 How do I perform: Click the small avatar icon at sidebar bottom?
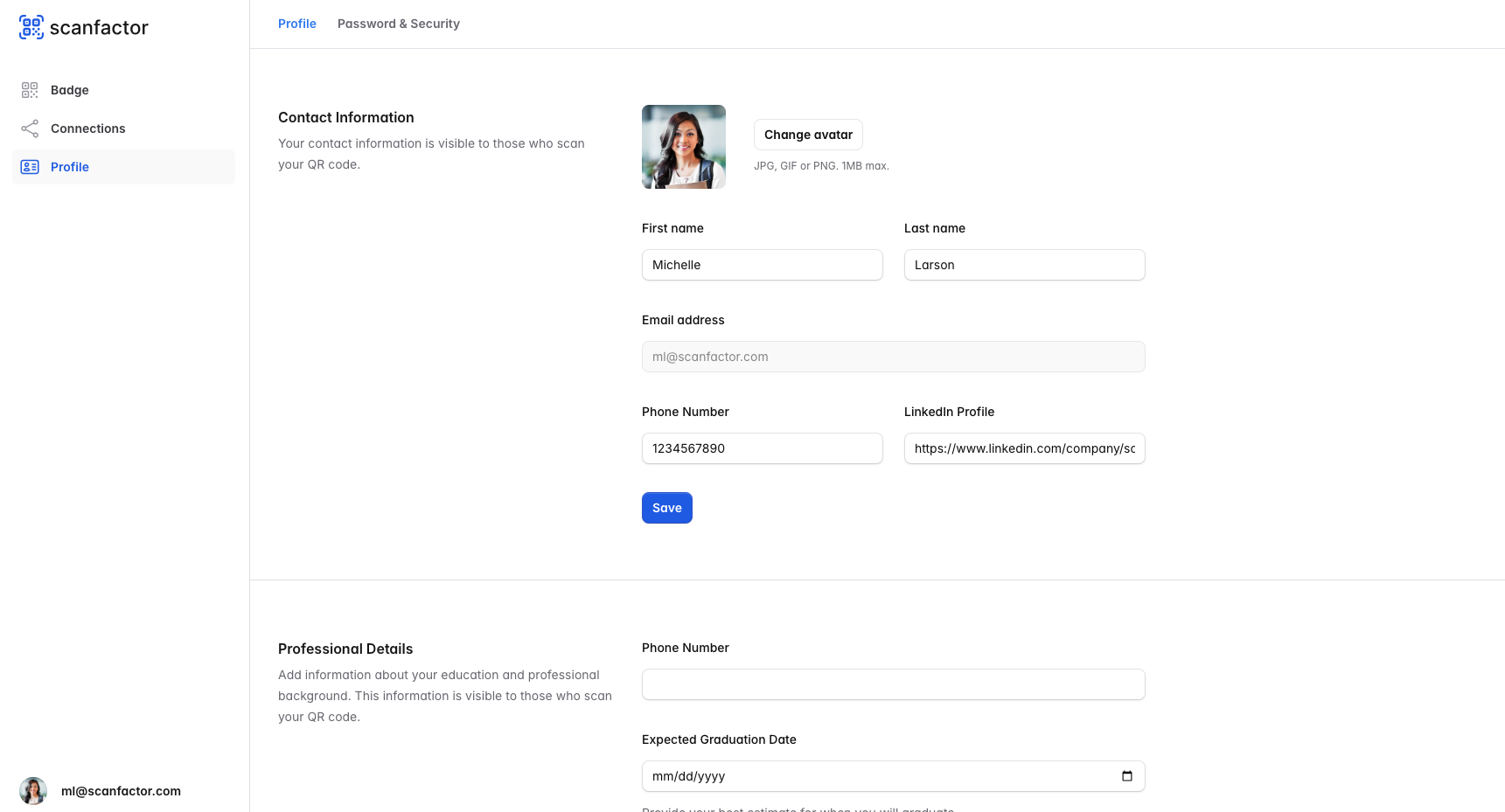point(32,791)
